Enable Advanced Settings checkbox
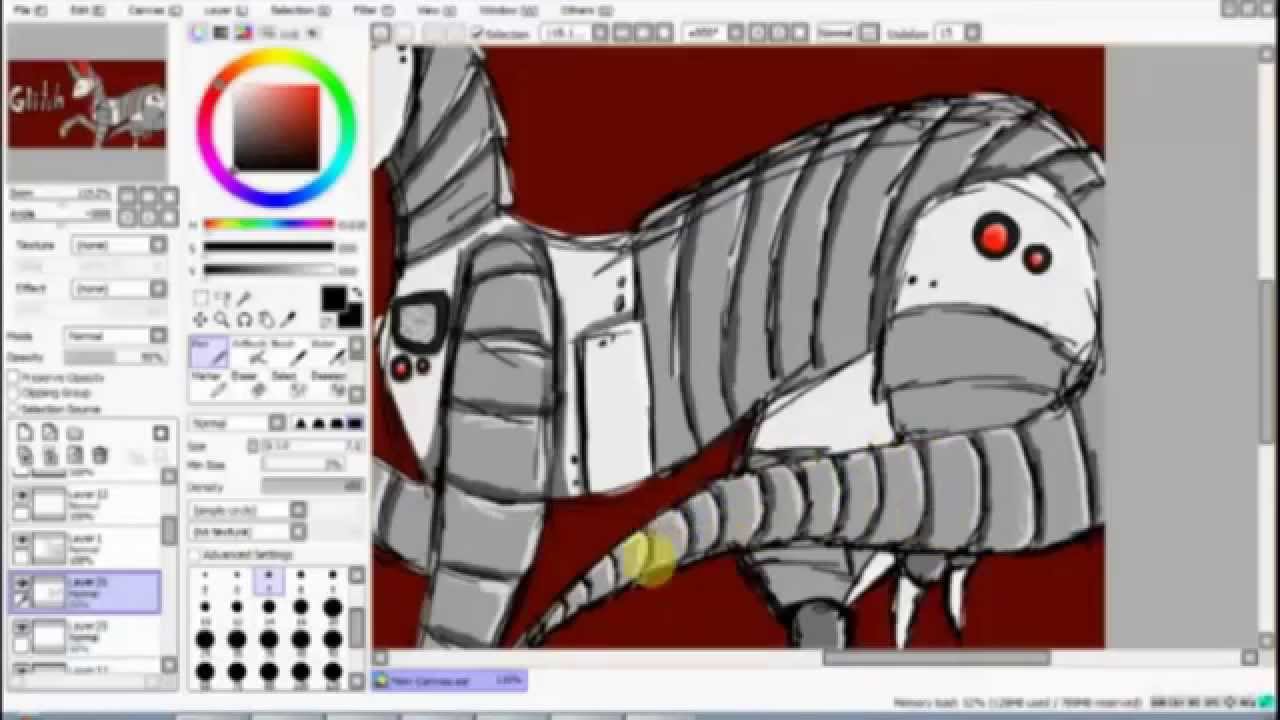 [196, 554]
